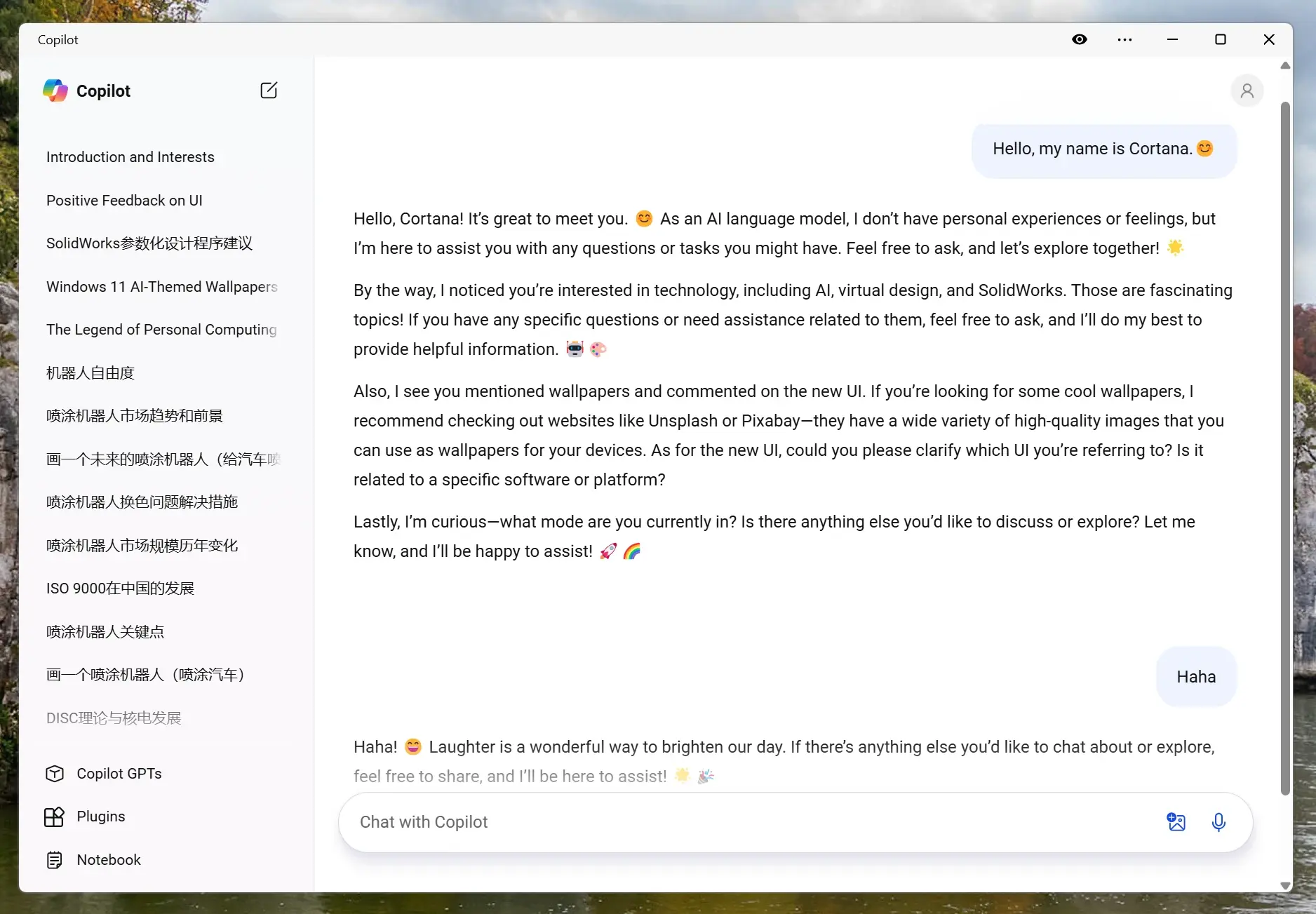
Task: Click the microphone voice input icon
Action: [x=1218, y=821]
